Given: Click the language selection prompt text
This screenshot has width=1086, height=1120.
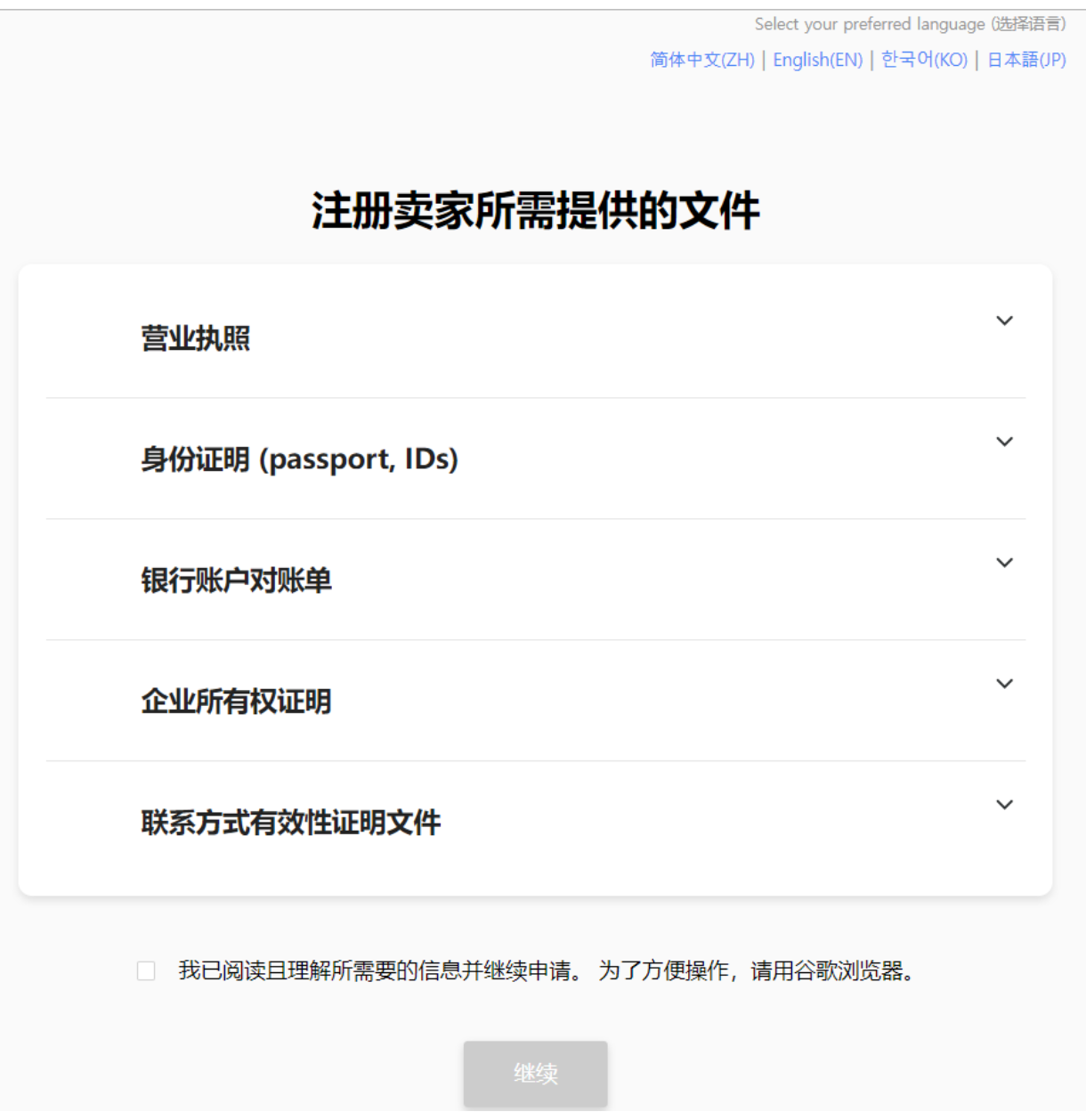Looking at the screenshot, I should pos(911,24).
